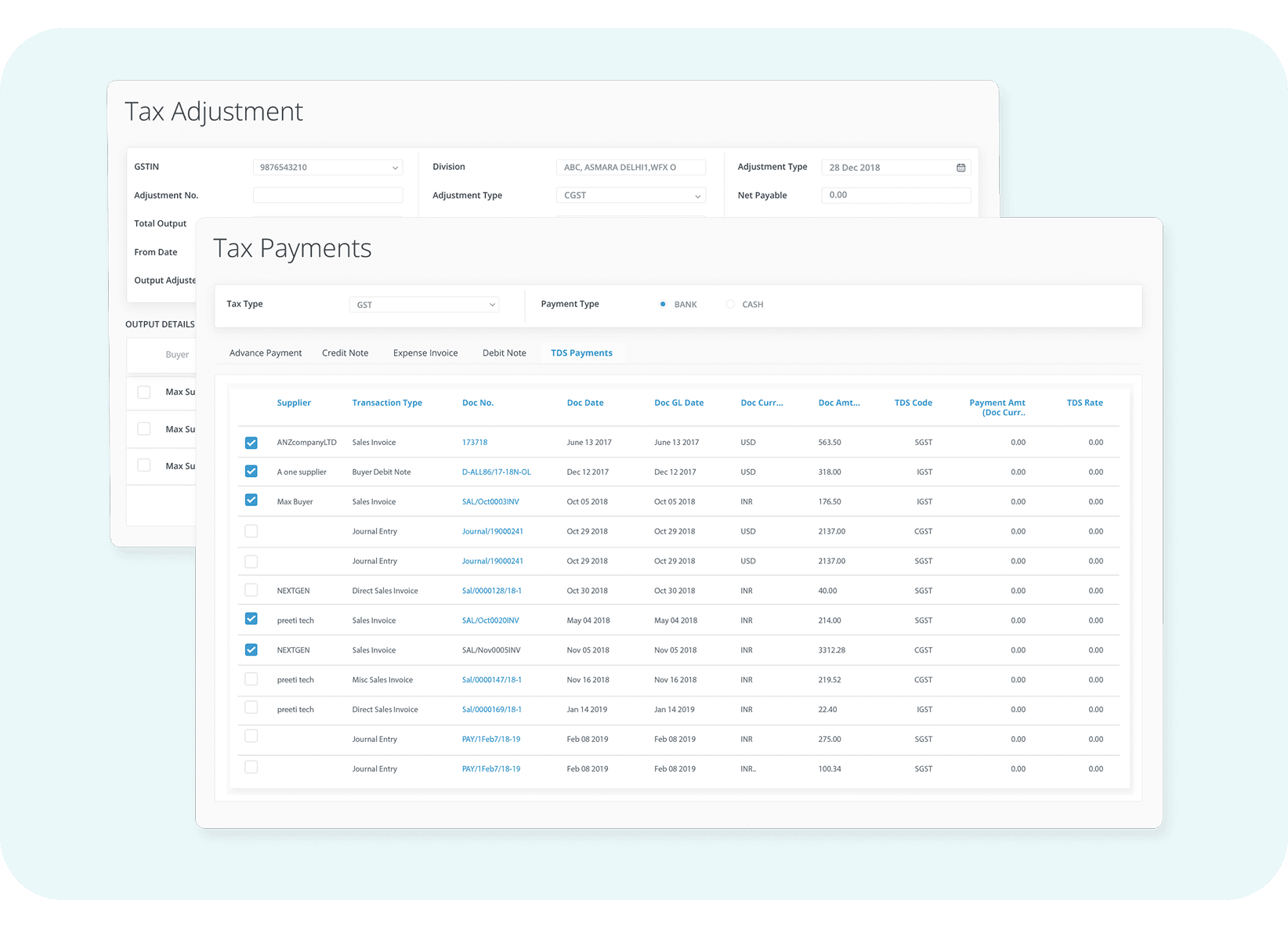
Task: Open calendar icon in Adjustment Type date field
Action: tap(961, 168)
